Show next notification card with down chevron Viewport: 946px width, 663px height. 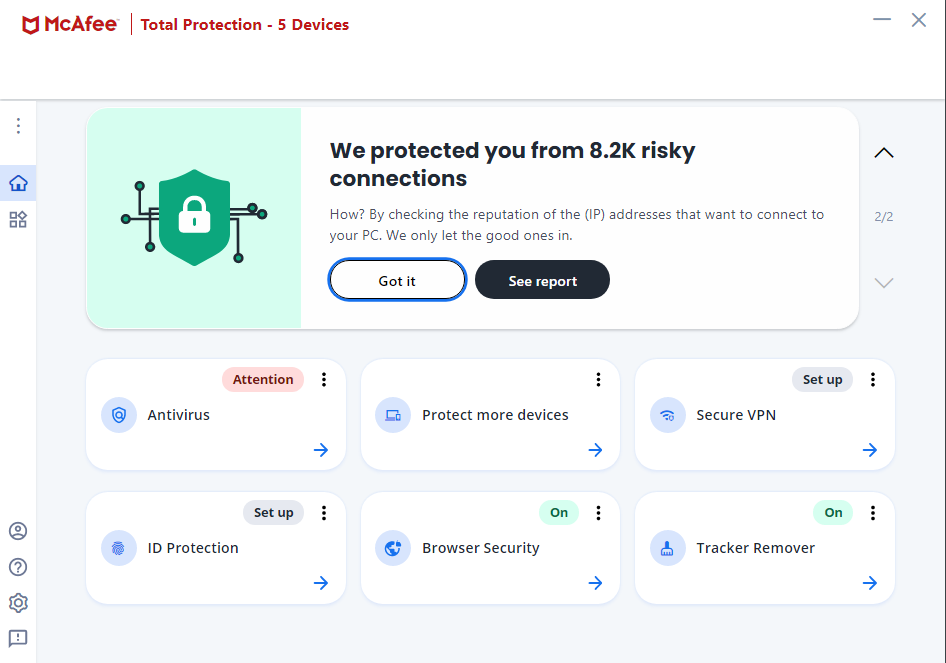click(883, 283)
